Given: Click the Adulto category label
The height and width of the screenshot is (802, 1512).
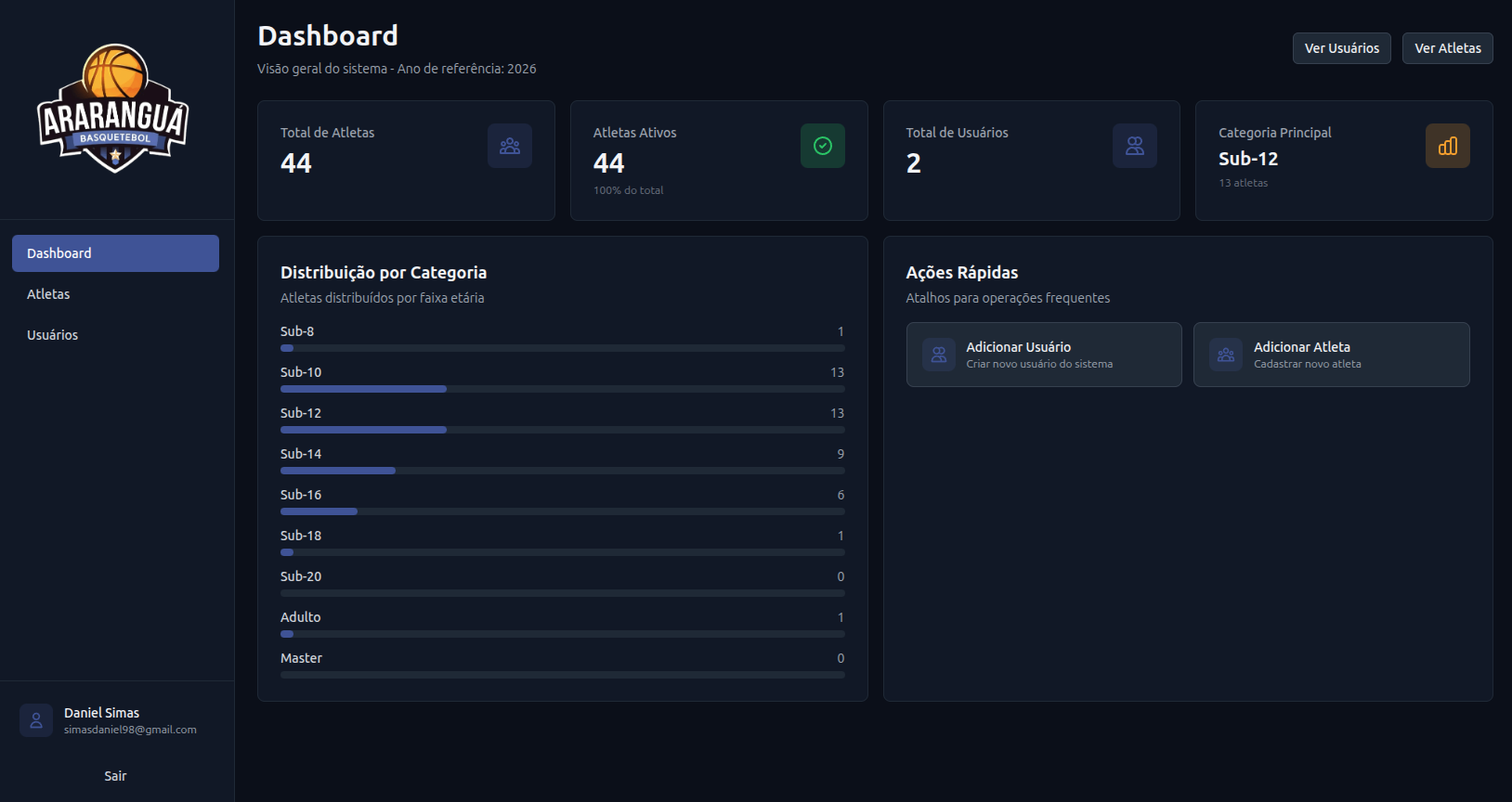Looking at the screenshot, I should click(300, 617).
